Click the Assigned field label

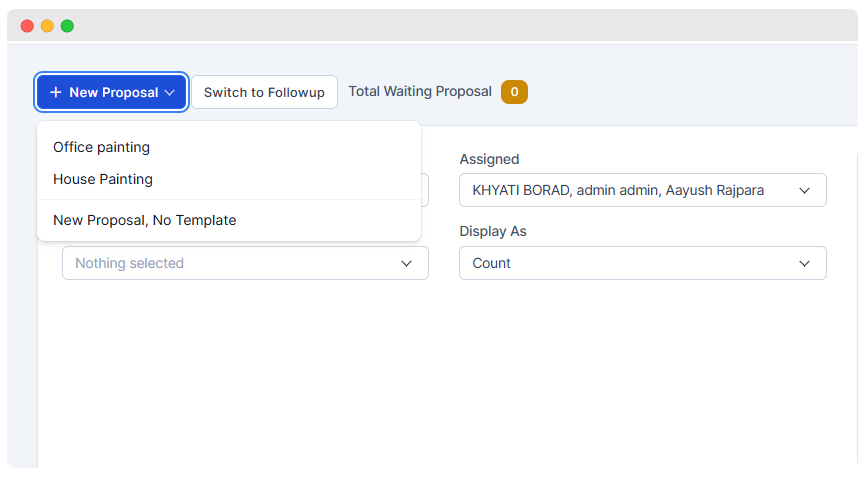point(489,159)
